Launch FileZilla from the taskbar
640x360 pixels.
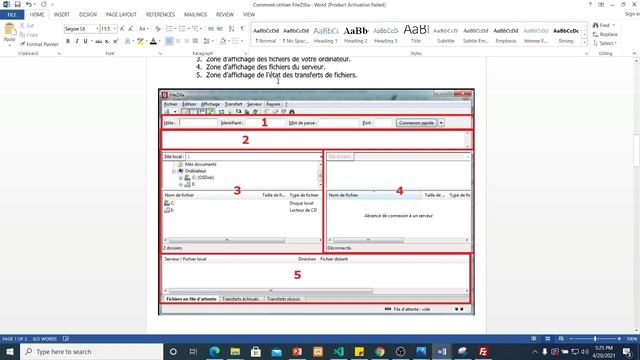point(483,351)
